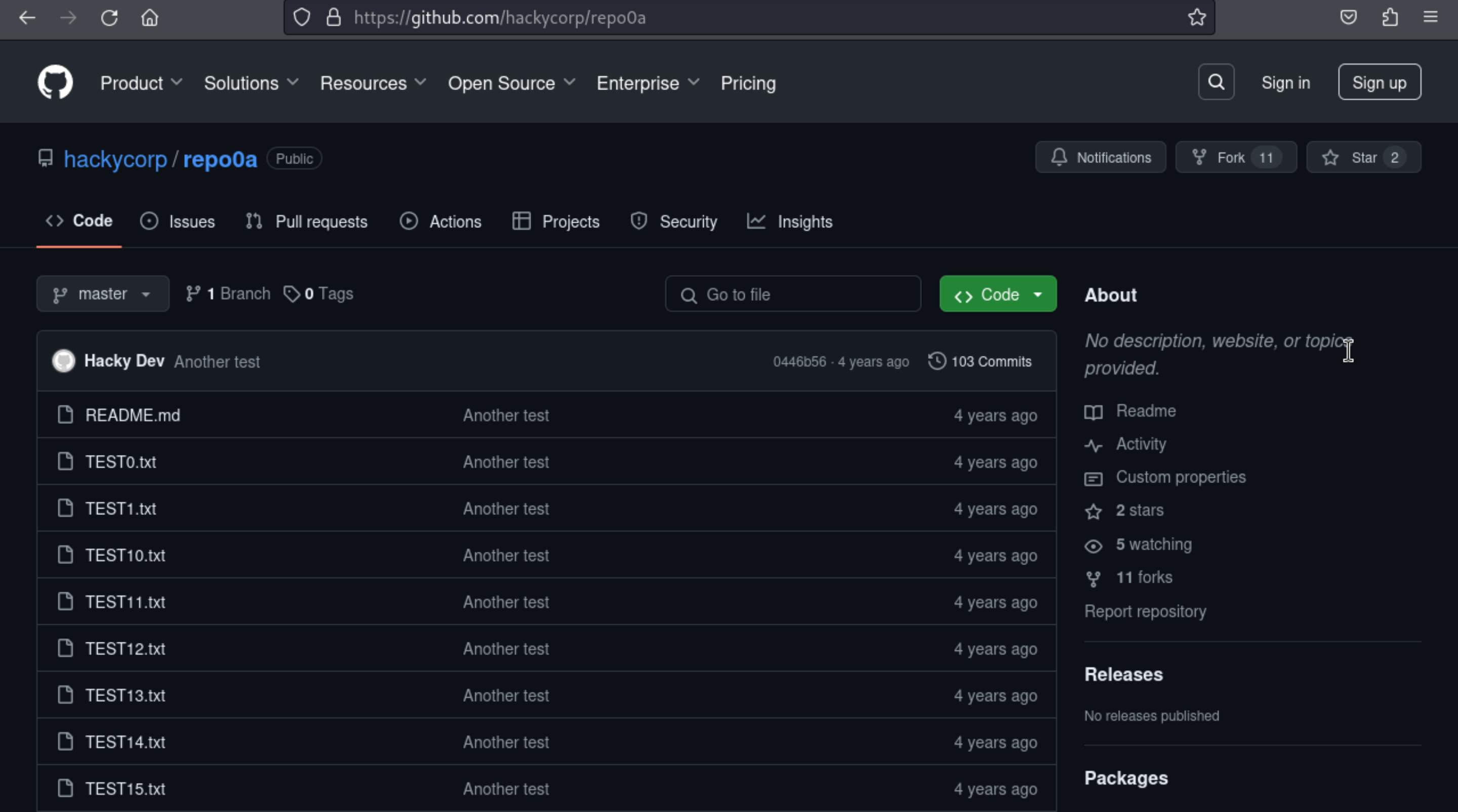Expand the master branch dropdown
The width and height of the screenshot is (1458, 812).
tap(102, 294)
